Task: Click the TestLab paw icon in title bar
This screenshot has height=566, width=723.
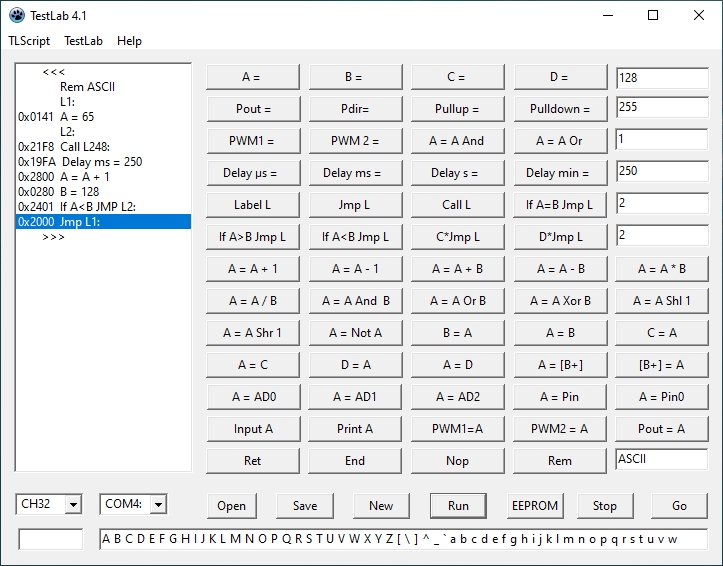Action: tap(16, 15)
